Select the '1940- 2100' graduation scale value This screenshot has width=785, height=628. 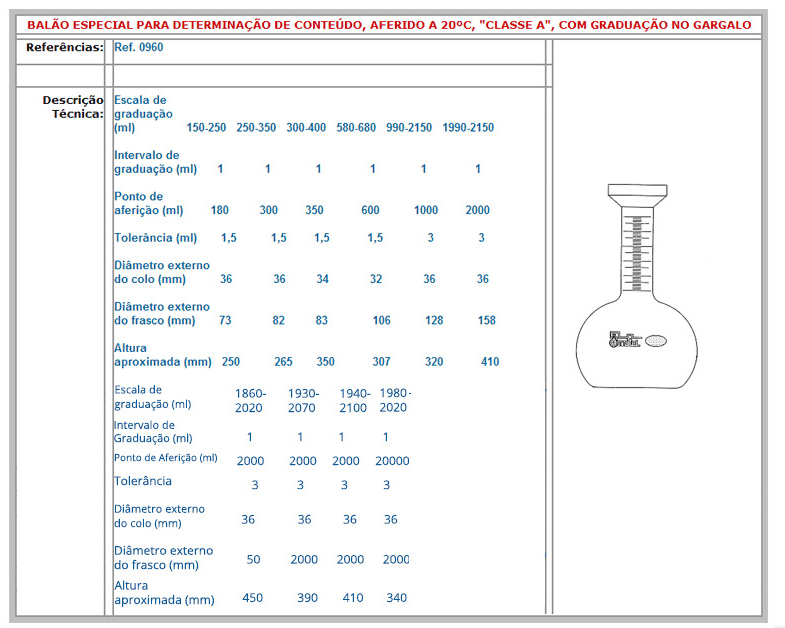click(354, 401)
